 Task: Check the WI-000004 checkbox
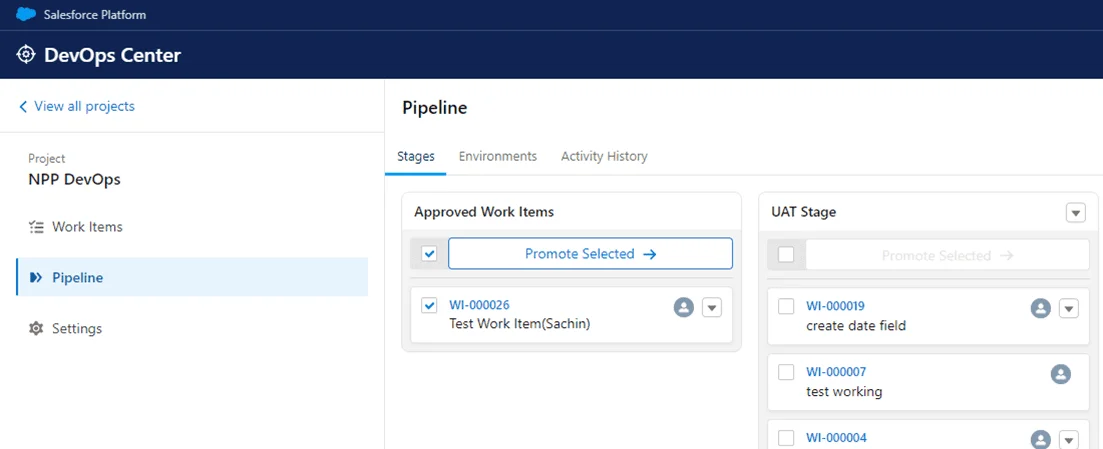(x=786, y=438)
